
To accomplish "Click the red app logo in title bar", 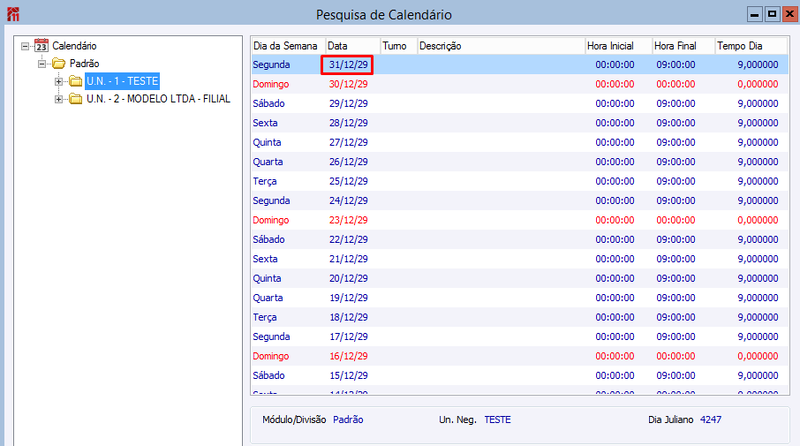I will [x=13, y=14].
